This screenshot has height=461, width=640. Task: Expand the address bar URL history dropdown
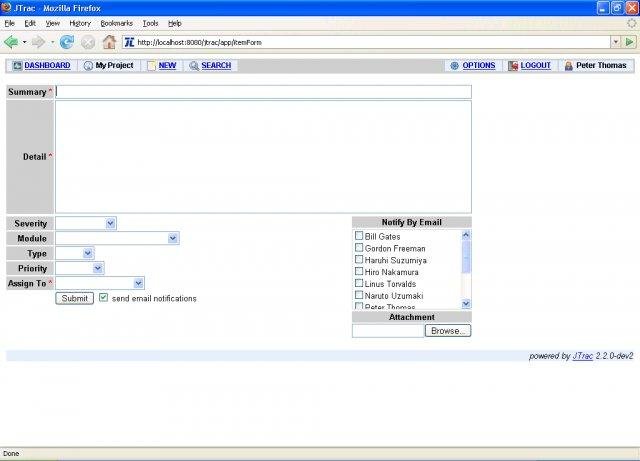click(x=616, y=42)
